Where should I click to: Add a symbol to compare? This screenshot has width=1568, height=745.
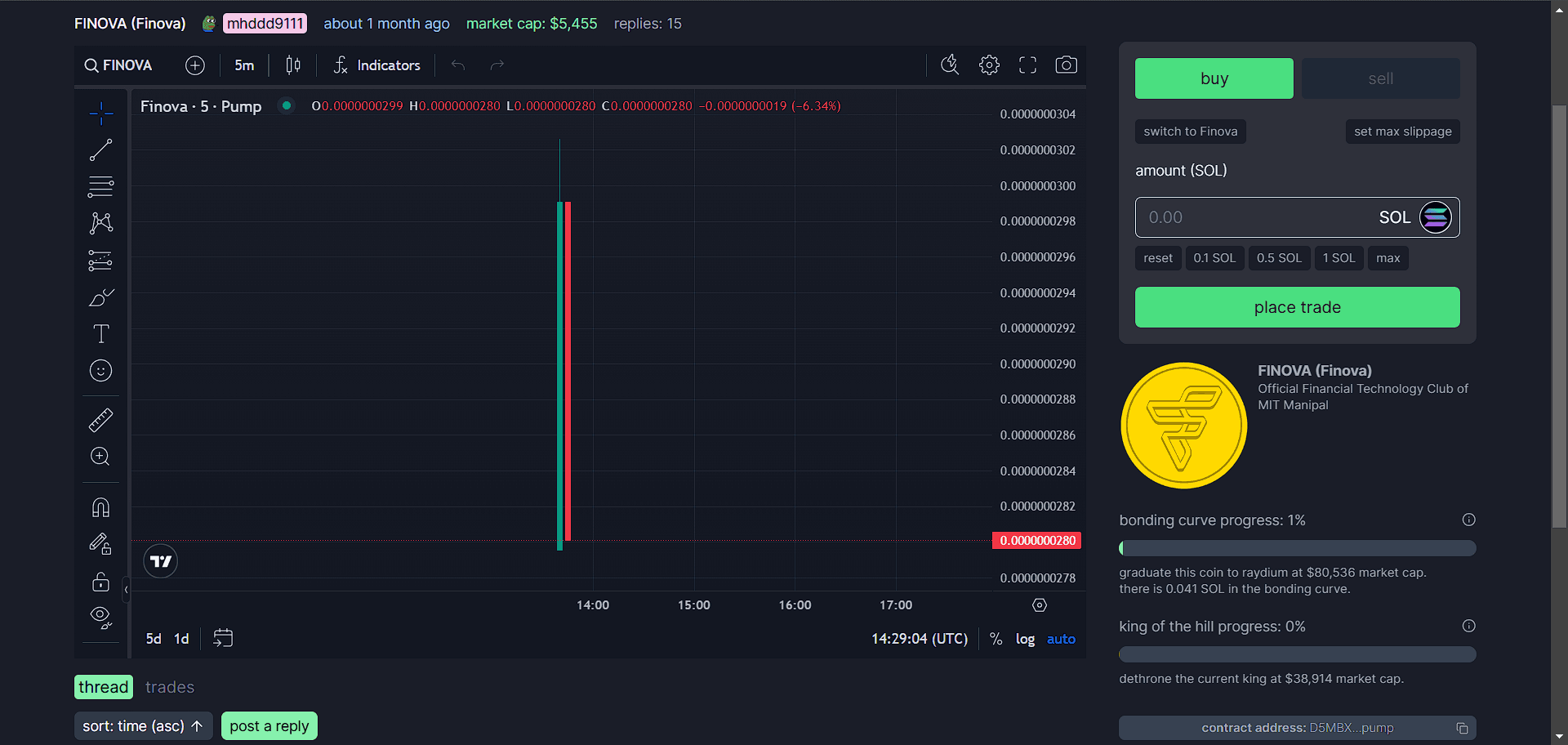click(x=195, y=65)
